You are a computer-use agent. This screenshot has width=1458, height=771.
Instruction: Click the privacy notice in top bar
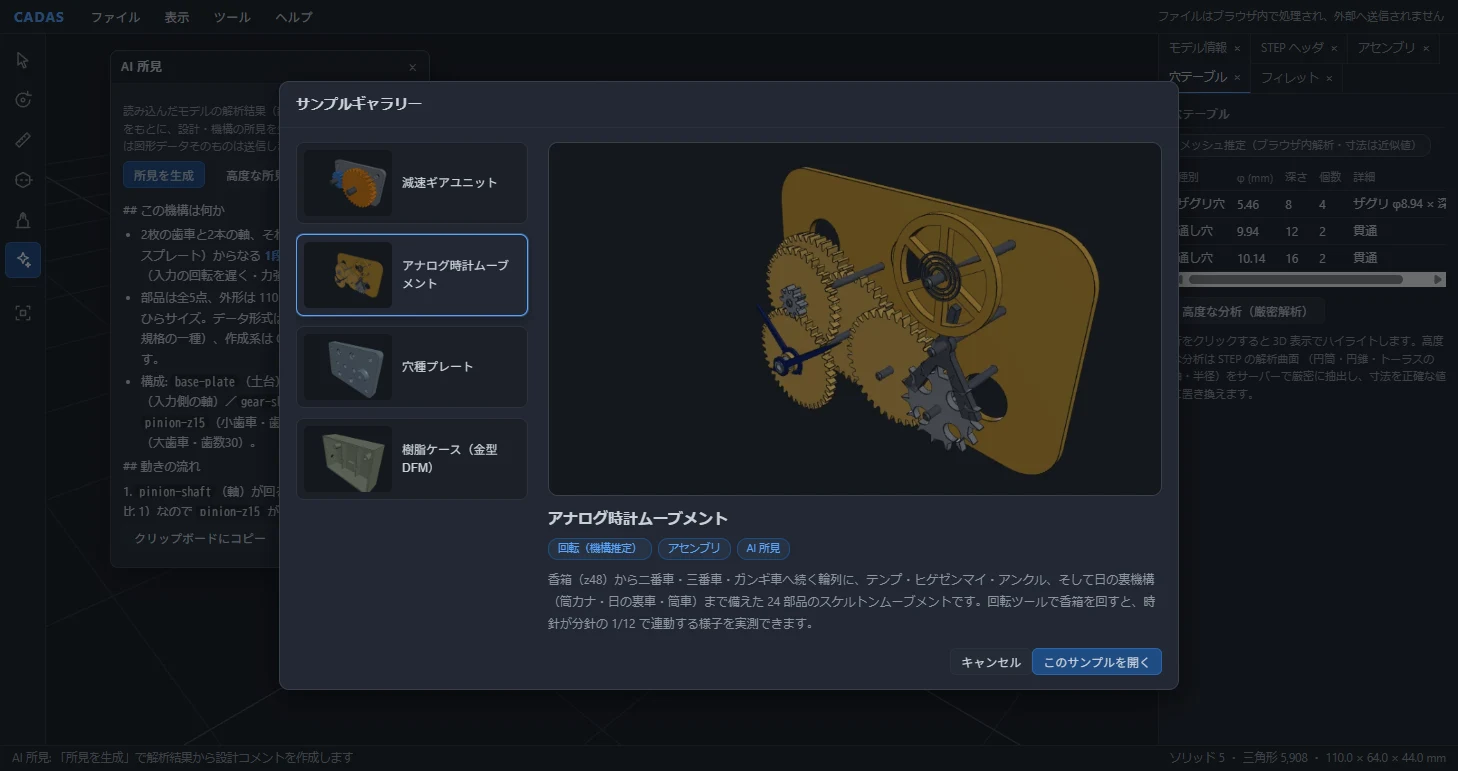point(1301,17)
